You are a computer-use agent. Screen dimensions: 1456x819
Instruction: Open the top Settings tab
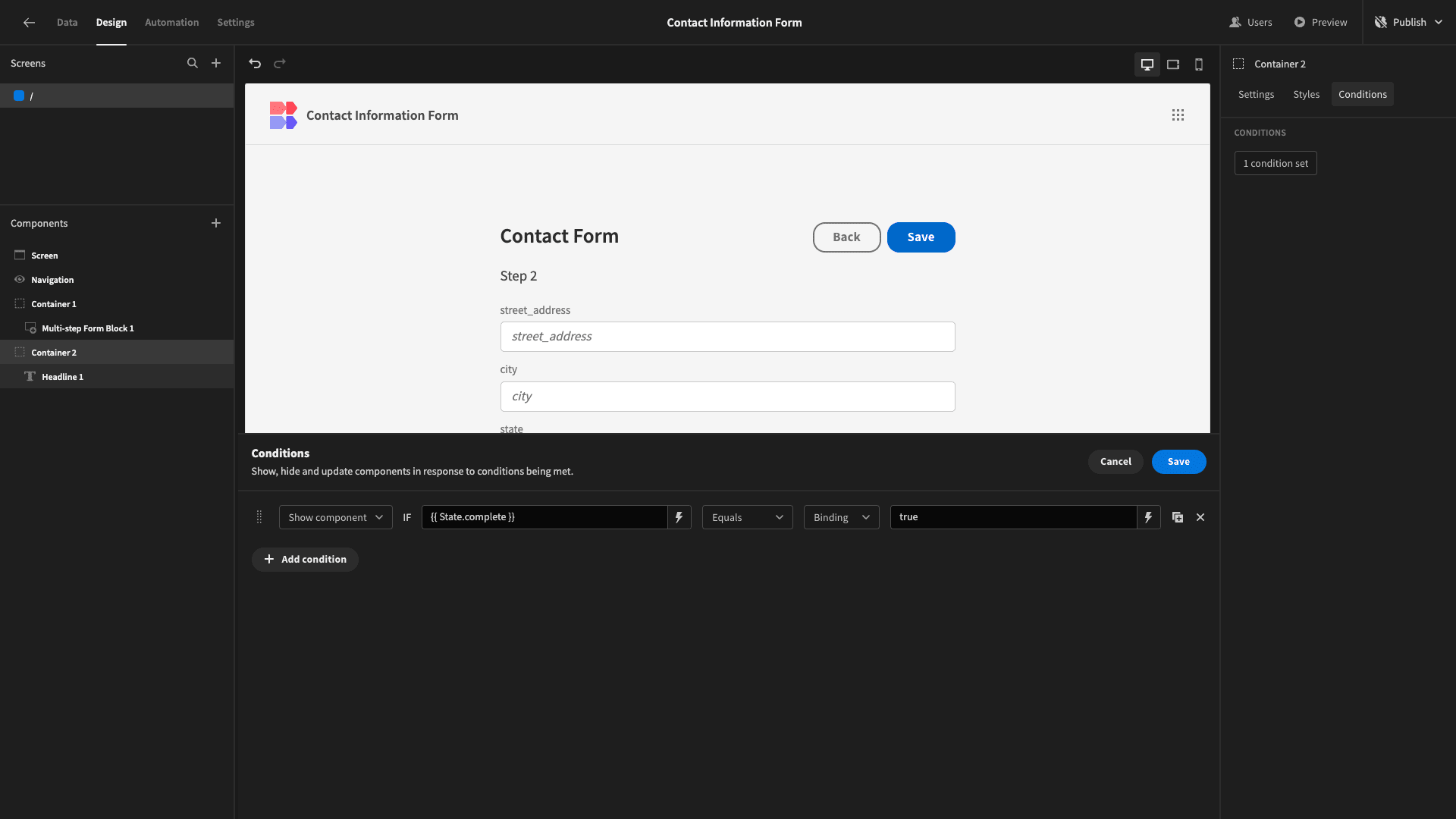click(x=236, y=23)
